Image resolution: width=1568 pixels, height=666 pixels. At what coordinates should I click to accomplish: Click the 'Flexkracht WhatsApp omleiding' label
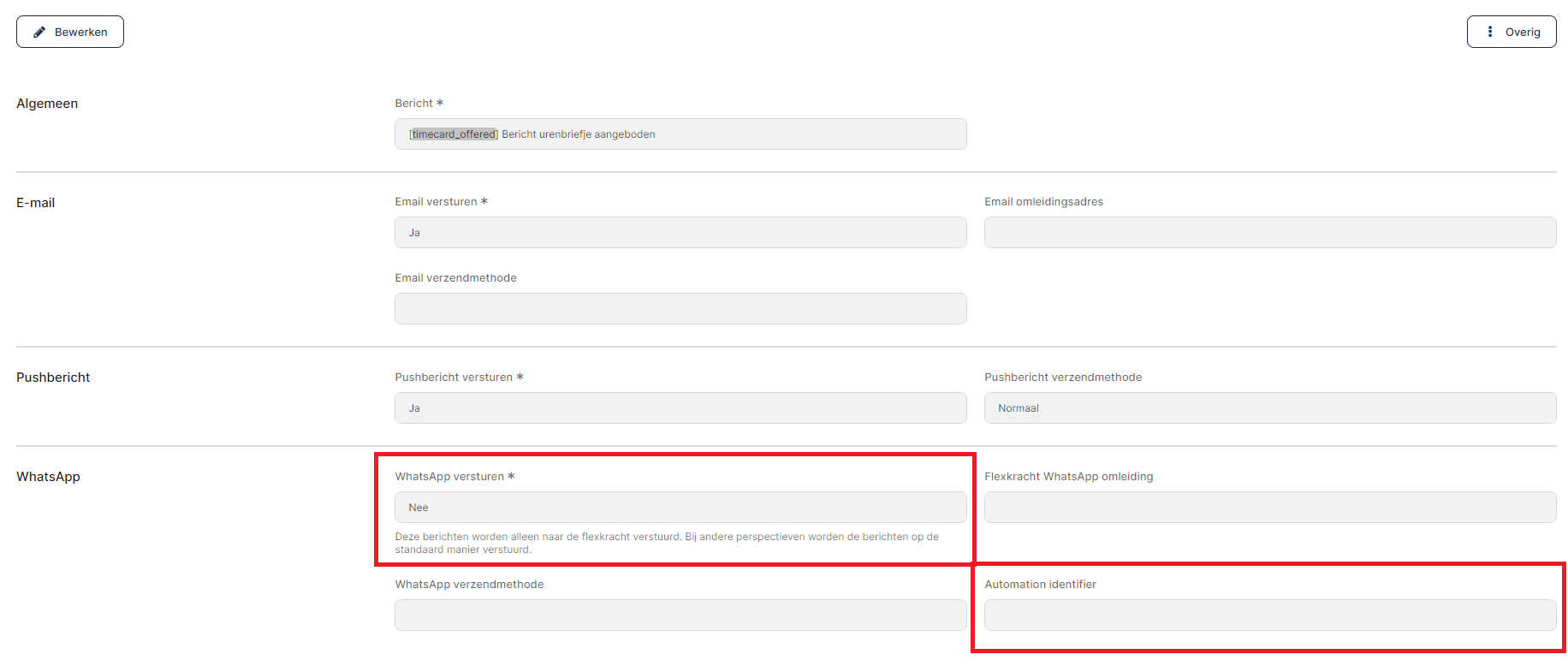(1069, 477)
